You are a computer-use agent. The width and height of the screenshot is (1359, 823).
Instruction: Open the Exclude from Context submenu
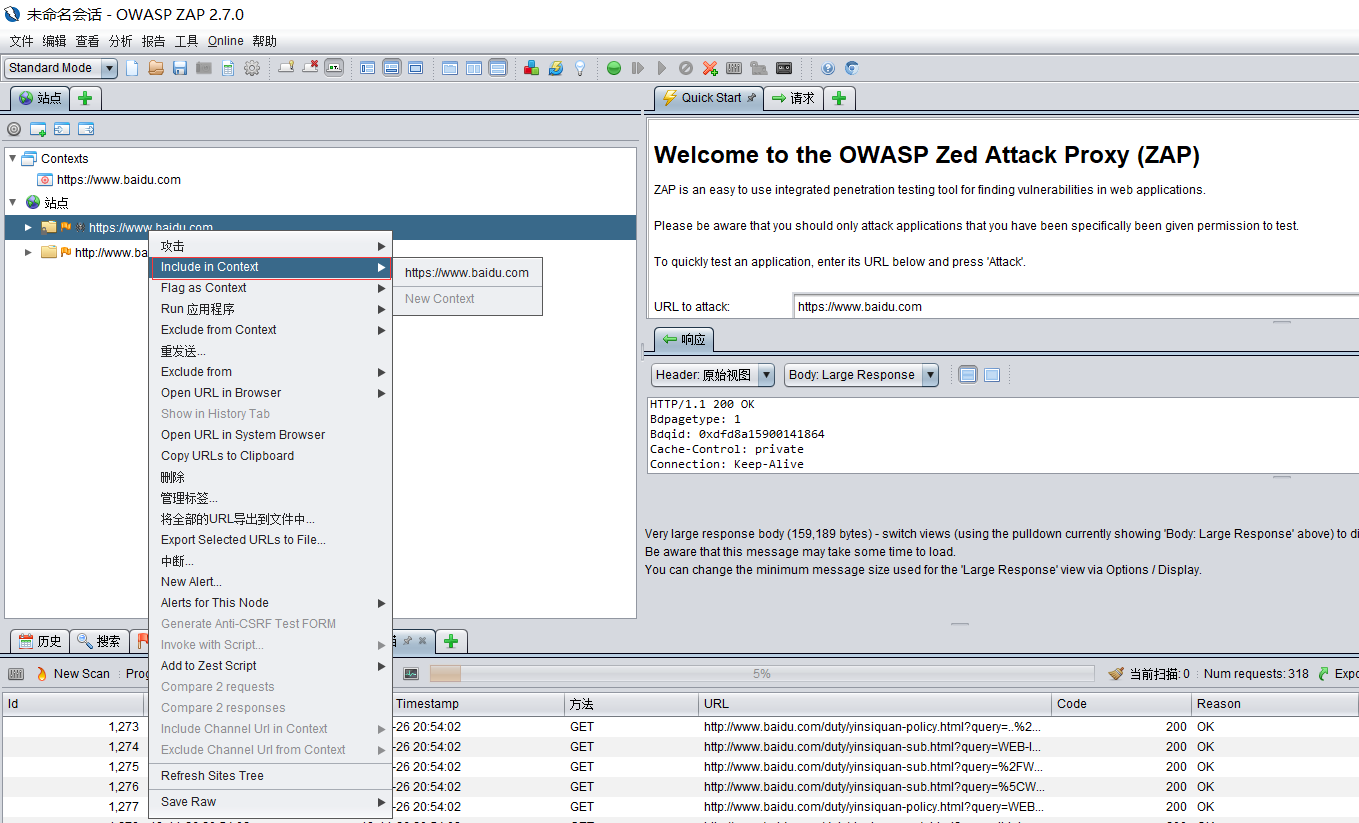(270, 330)
